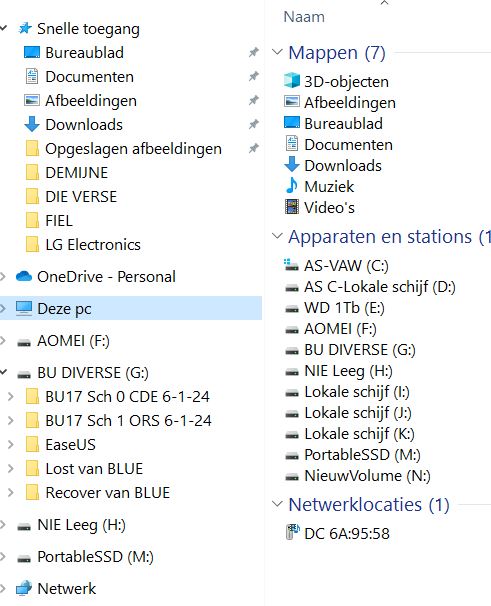491x606 pixels.
Task: Click the PortableSSD (M:) drive icon in right list
Action: coord(292,455)
